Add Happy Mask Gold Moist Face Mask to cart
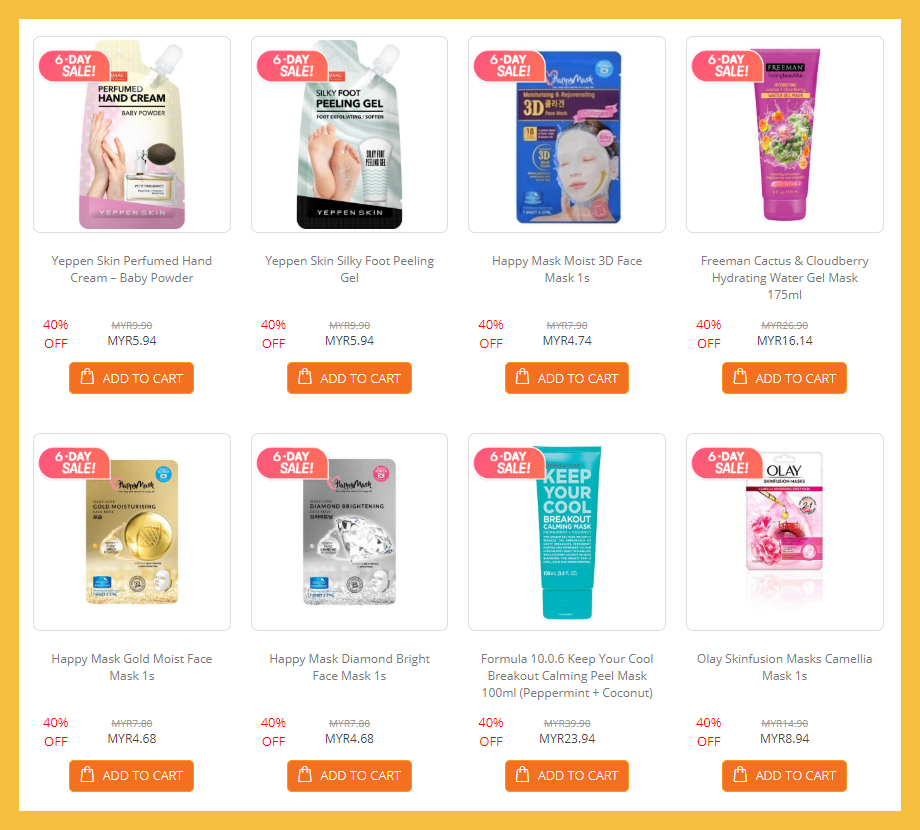 click(131, 775)
